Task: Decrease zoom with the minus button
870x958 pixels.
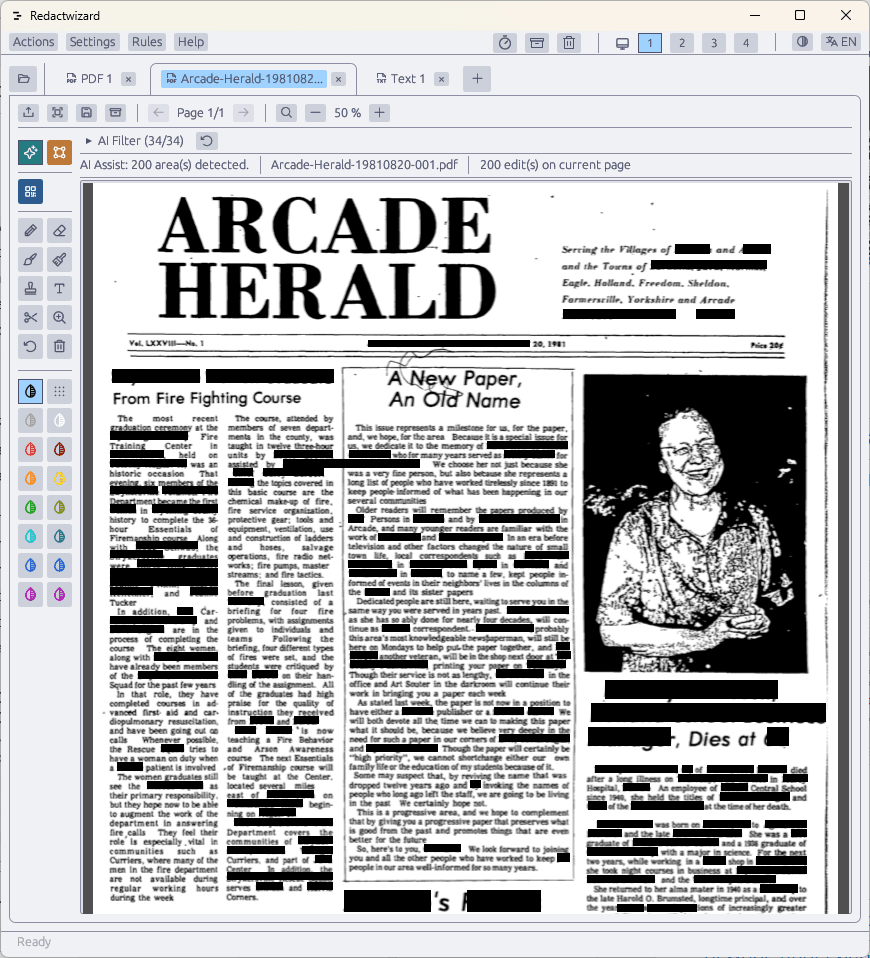Action: tap(315, 112)
